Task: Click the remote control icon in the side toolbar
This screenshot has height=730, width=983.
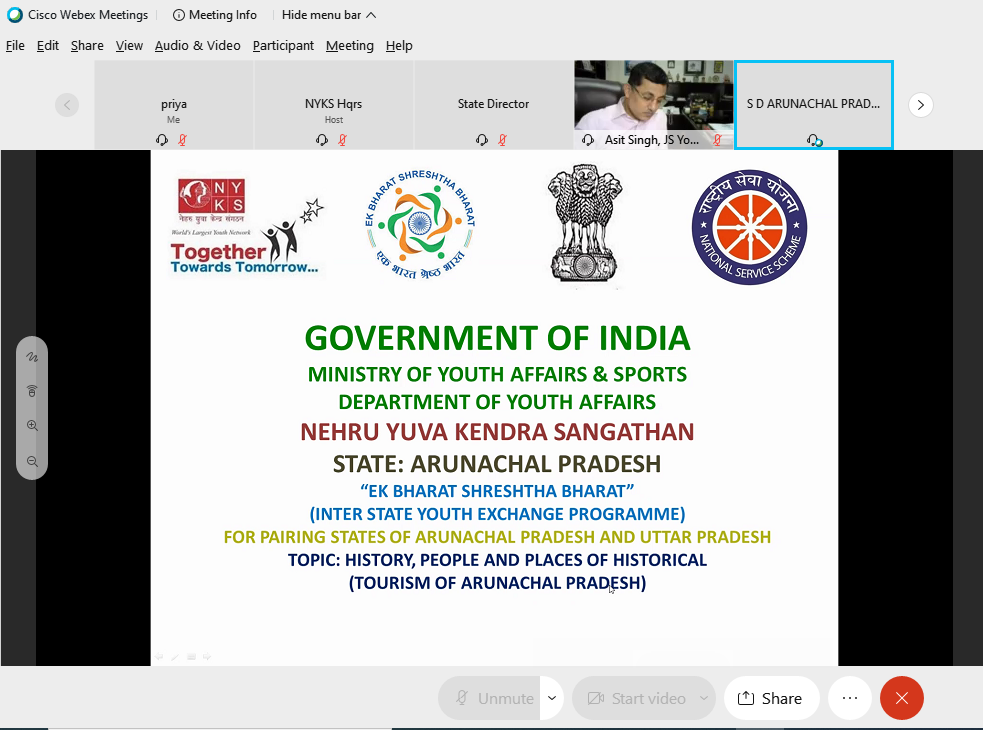Action: pos(32,391)
